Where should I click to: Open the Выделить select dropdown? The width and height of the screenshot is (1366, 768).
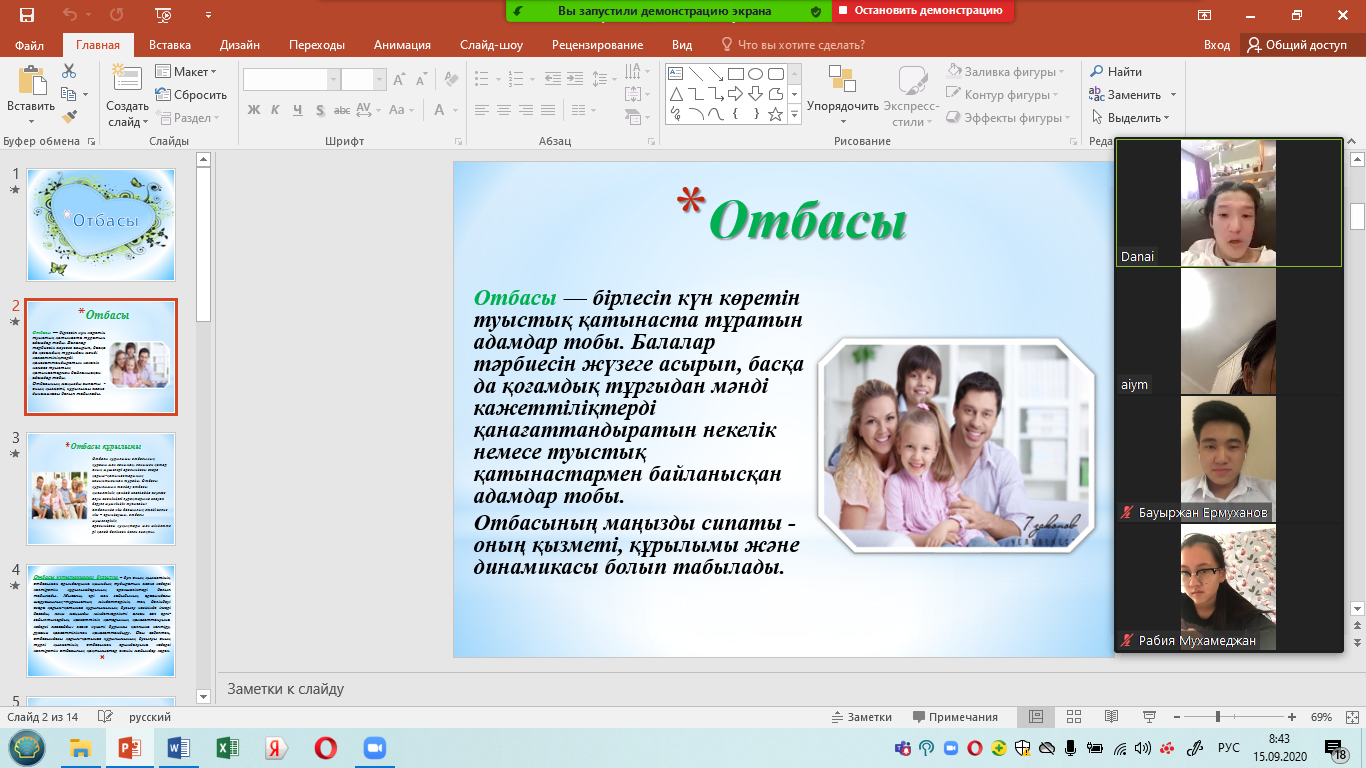pyautogui.click(x=1130, y=118)
